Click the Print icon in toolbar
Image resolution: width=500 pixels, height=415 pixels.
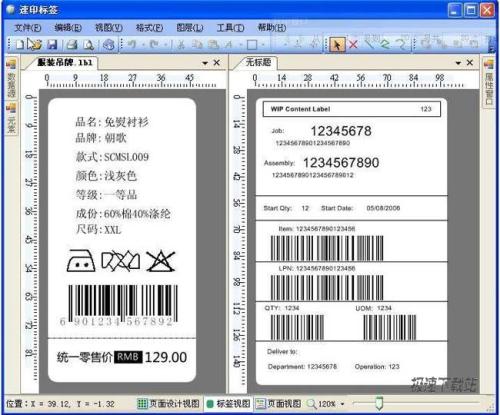[71, 44]
